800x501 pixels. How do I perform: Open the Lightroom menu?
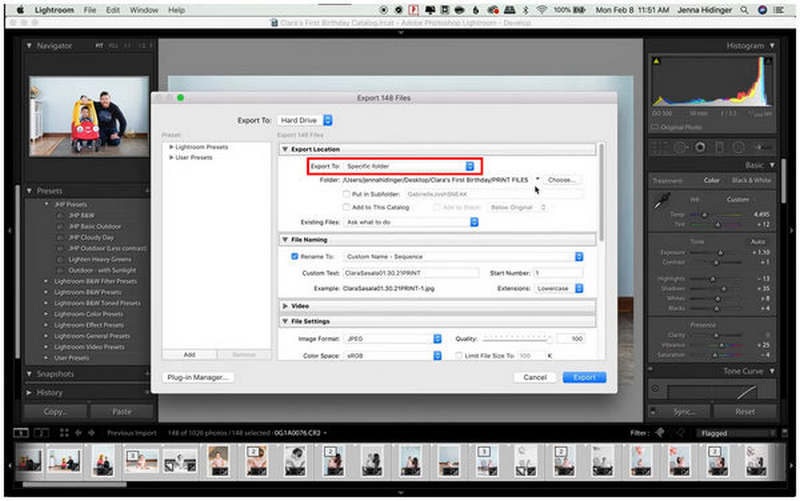click(54, 10)
